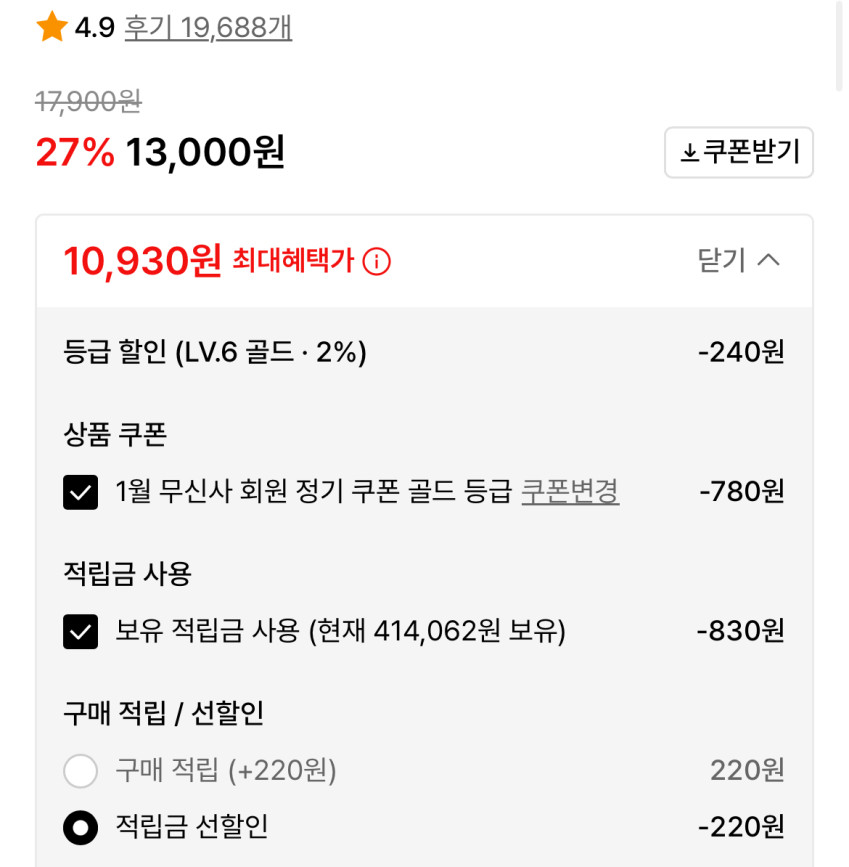
Task: Click the 최대혜택가 label
Action: [293, 262]
